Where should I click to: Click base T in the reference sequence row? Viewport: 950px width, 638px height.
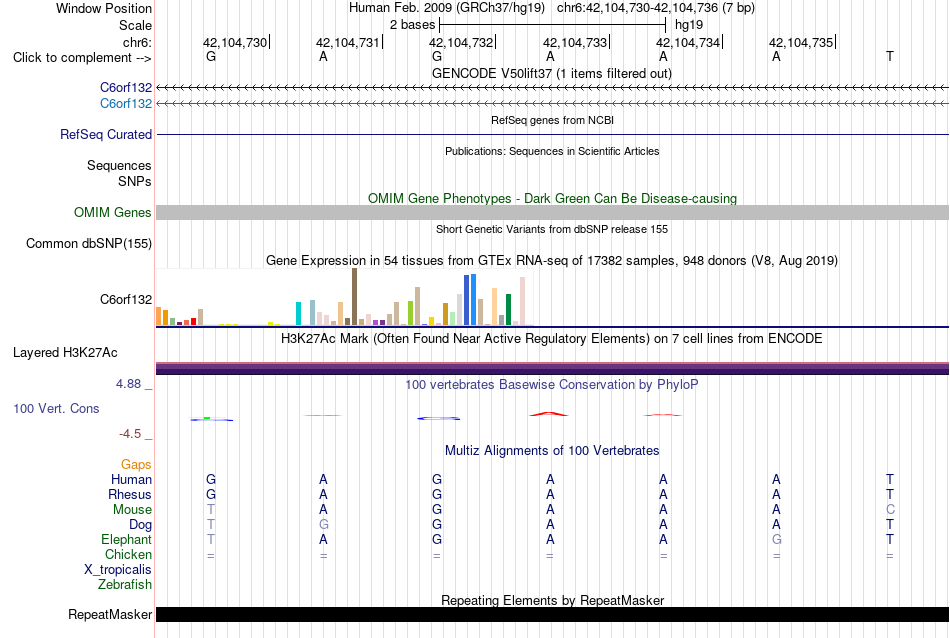click(x=889, y=56)
